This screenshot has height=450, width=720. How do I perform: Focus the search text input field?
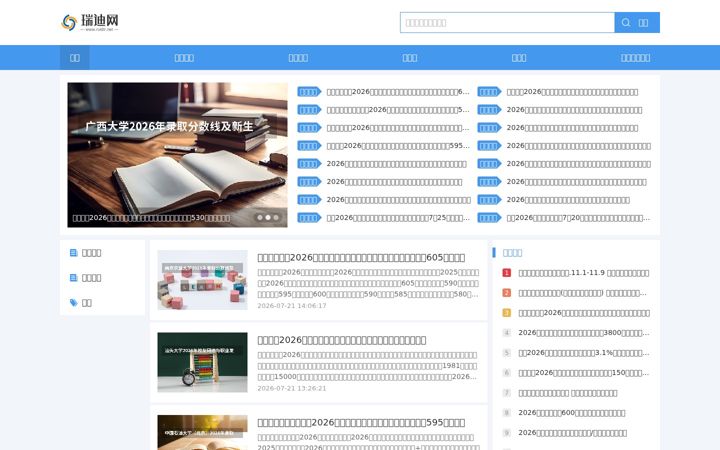pyautogui.click(x=507, y=22)
